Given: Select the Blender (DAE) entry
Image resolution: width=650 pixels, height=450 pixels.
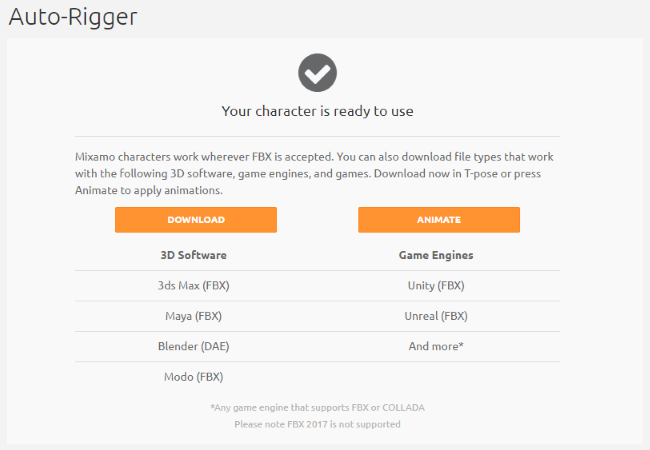Looking at the screenshot, I should point(194,346).
